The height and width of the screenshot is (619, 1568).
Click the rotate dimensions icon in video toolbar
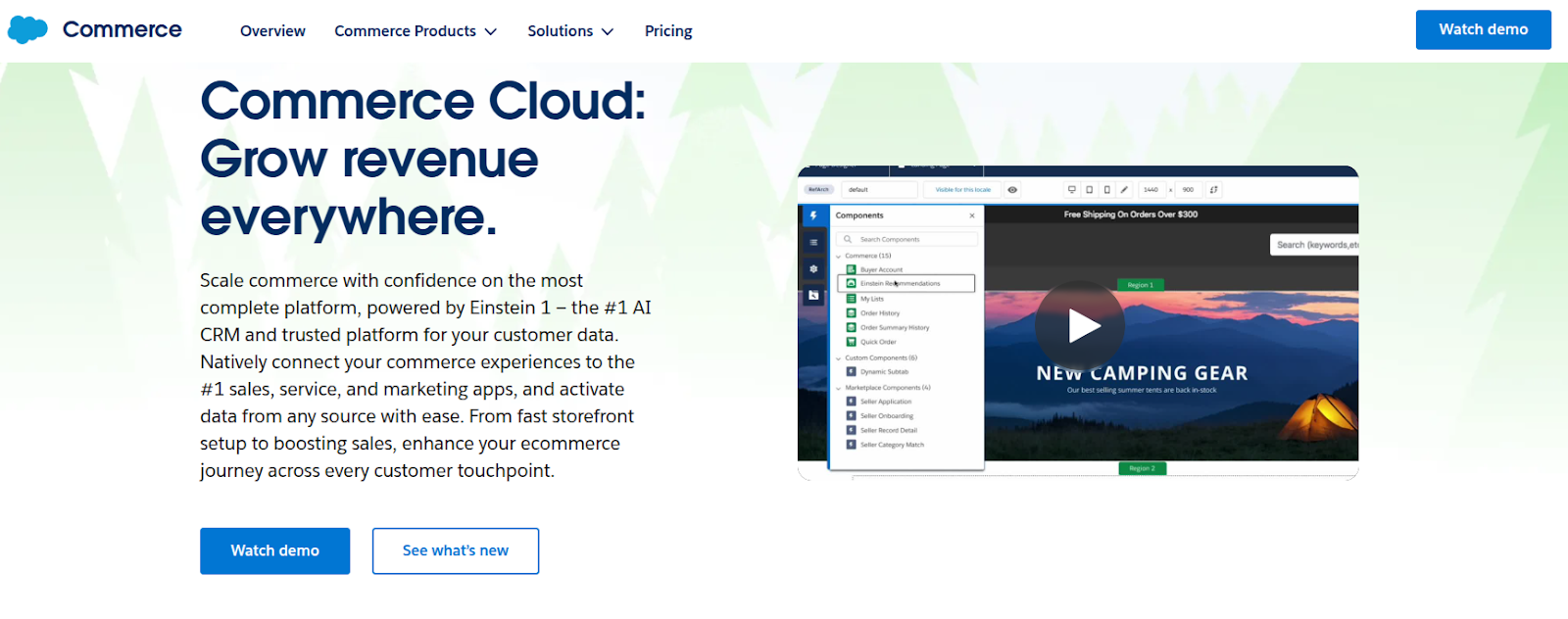point(1214,190)
